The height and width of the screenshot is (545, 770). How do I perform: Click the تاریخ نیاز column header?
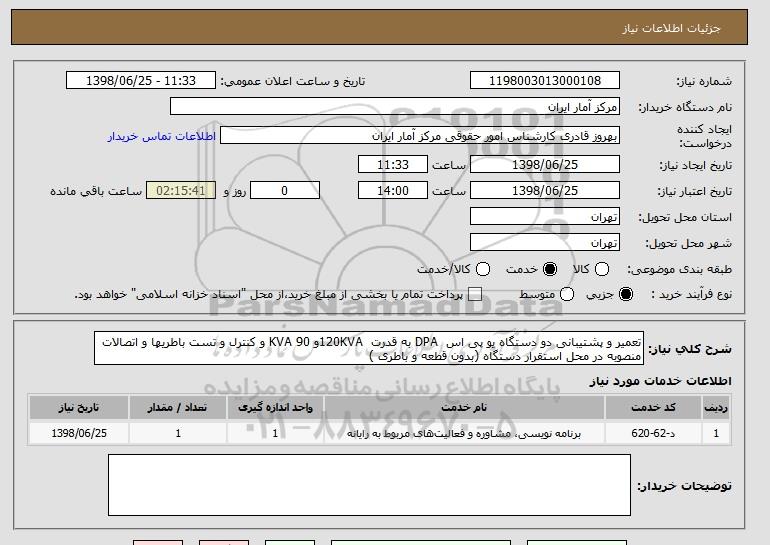click(79, 408)
